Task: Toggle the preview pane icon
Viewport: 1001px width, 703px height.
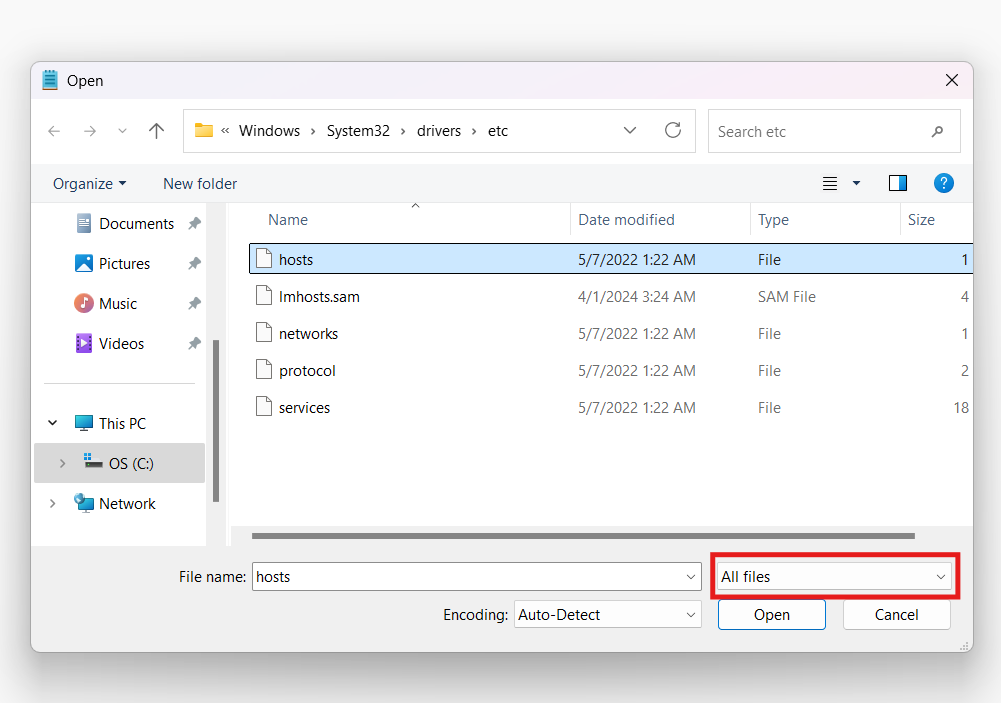Action: tap(897, 183)
